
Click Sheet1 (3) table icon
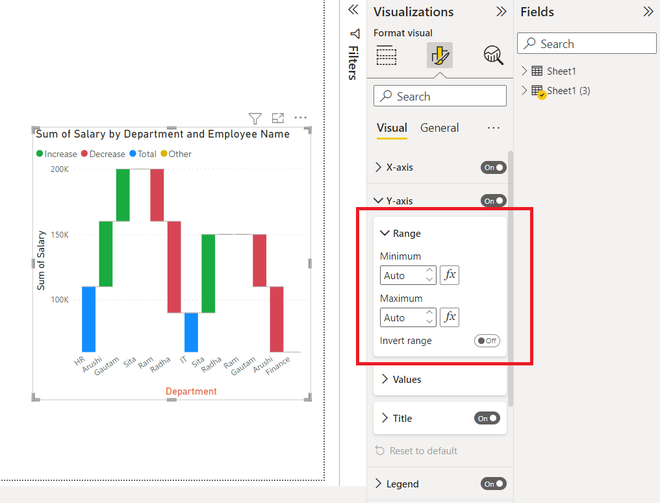tap(538, 91)
